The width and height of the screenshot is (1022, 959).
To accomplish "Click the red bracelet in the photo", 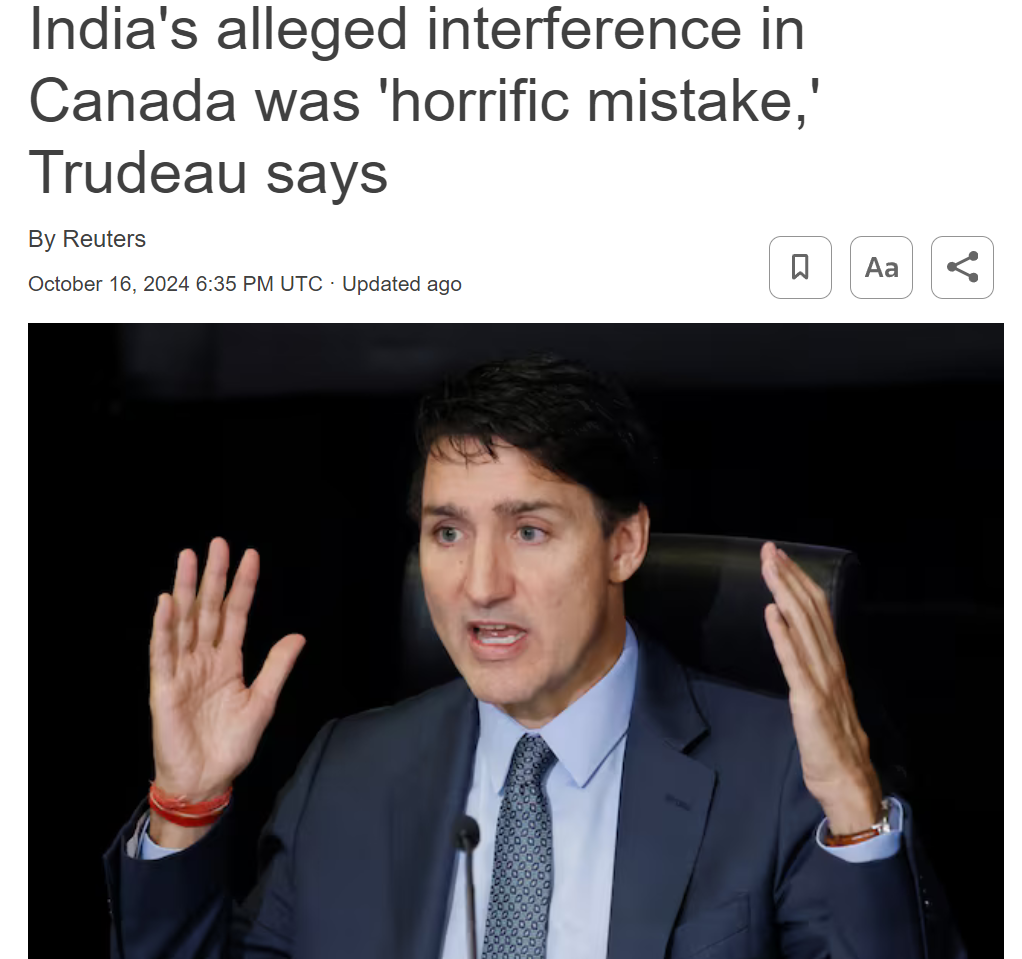I will [189, 806].
